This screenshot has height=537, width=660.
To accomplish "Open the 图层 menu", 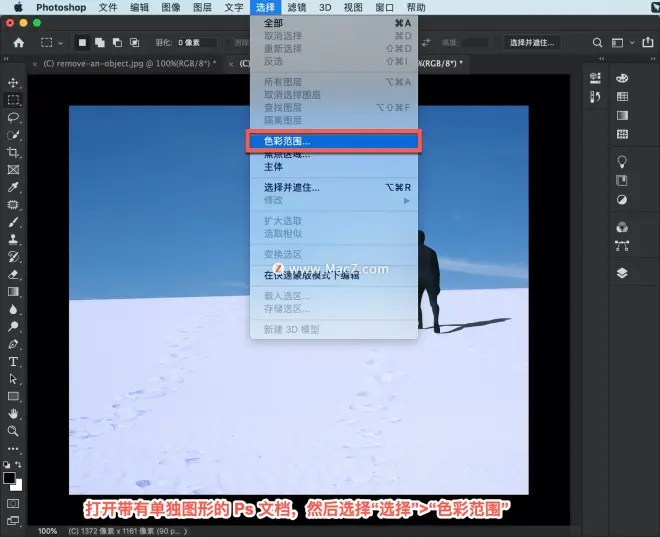I will [202, 8].
